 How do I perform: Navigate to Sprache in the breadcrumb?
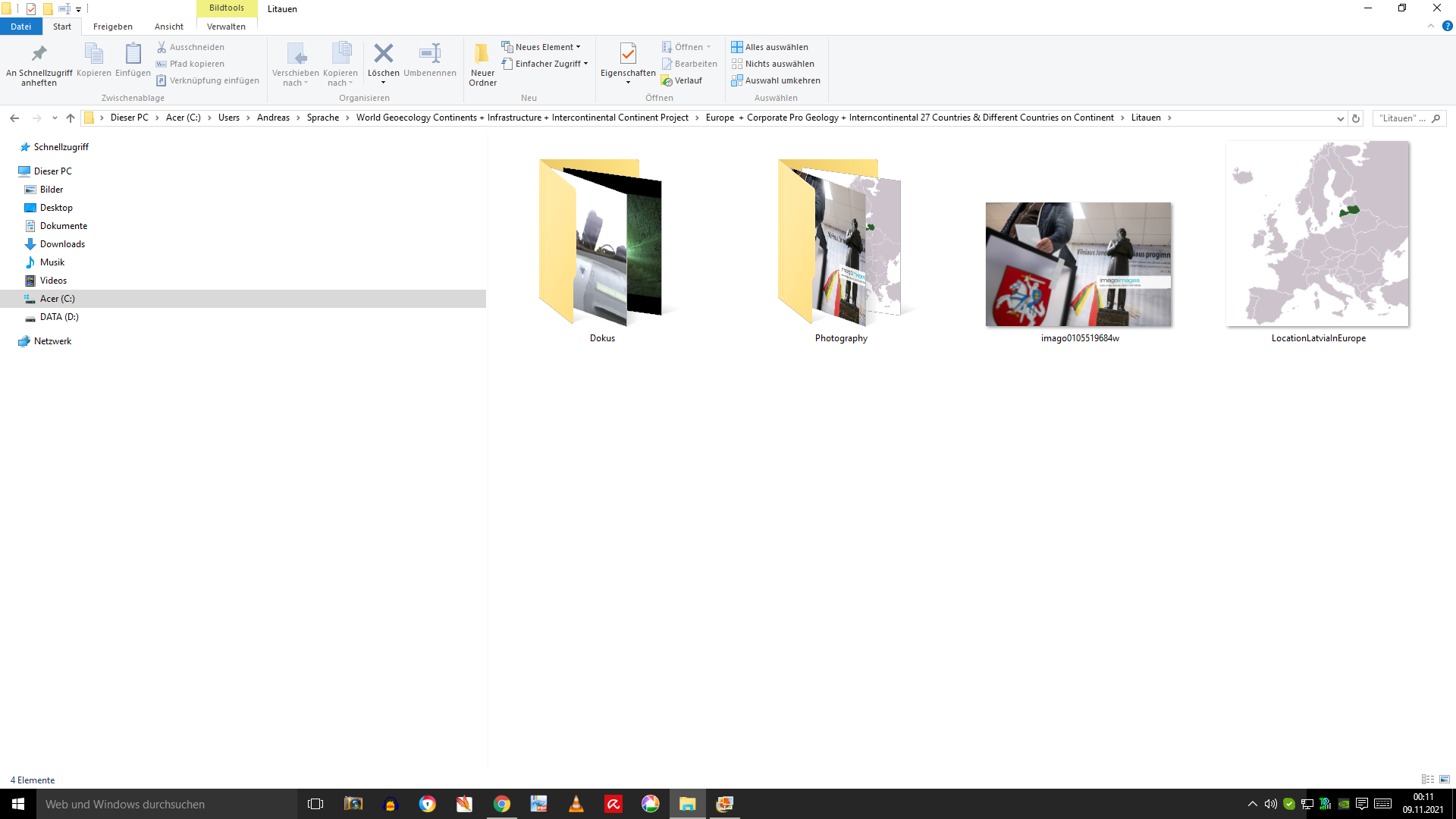[323, 118]
